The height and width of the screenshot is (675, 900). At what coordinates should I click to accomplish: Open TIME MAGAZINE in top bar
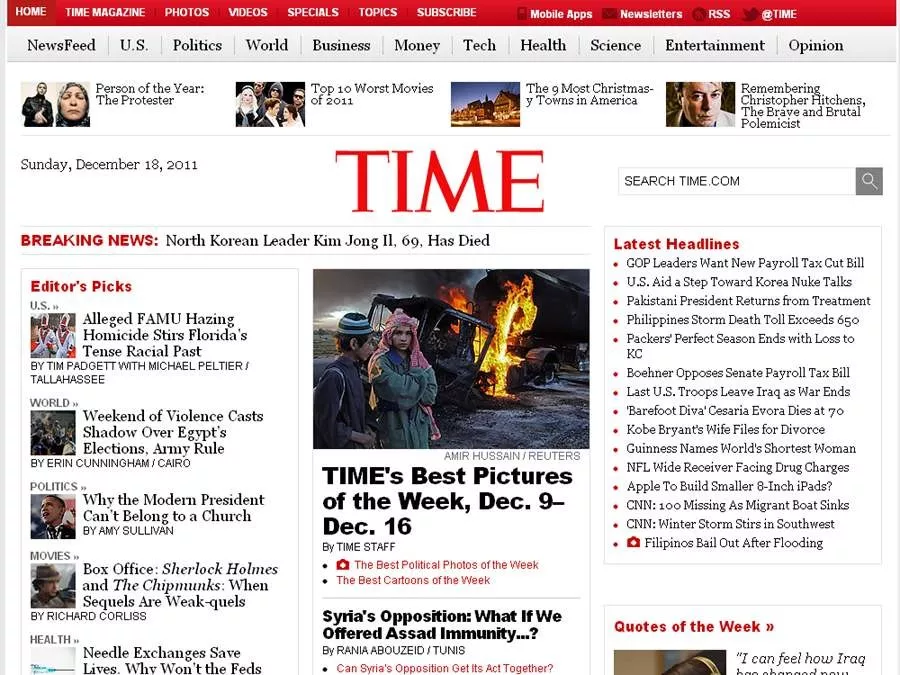click(105, 12)
